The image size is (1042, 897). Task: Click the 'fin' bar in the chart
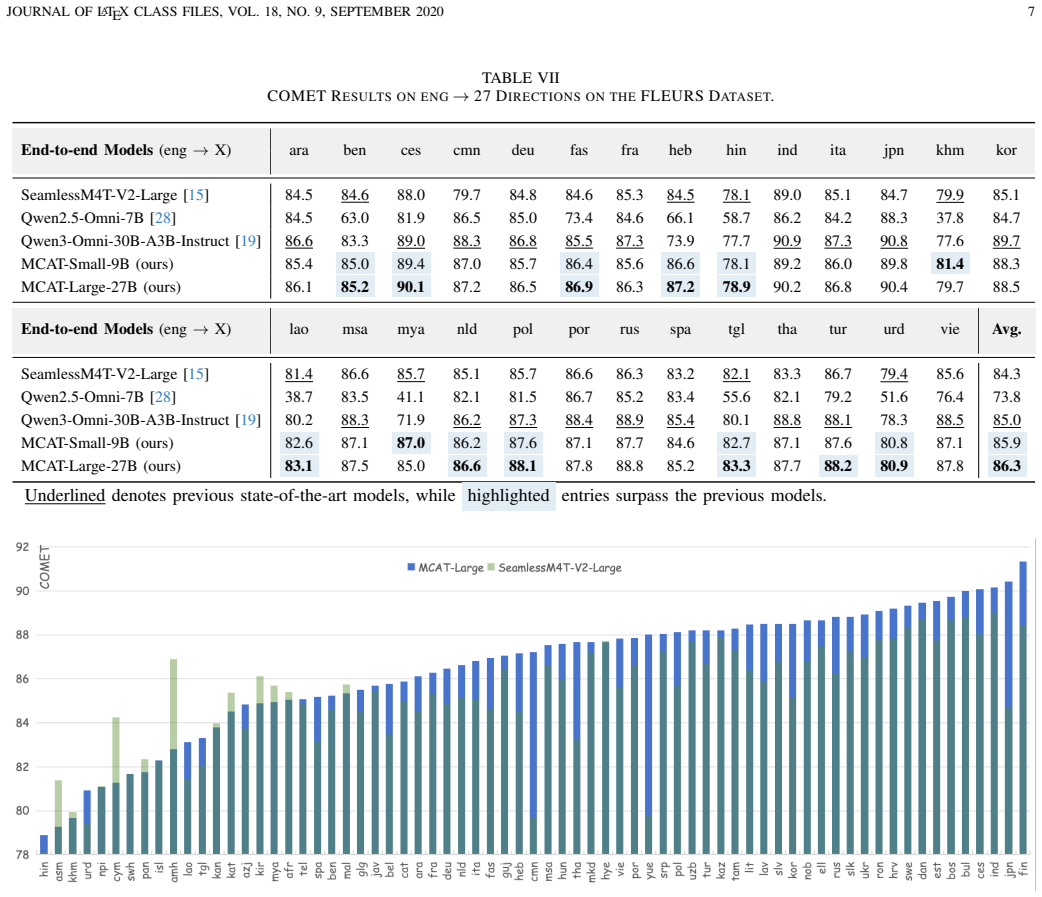tap(1023, 708)
